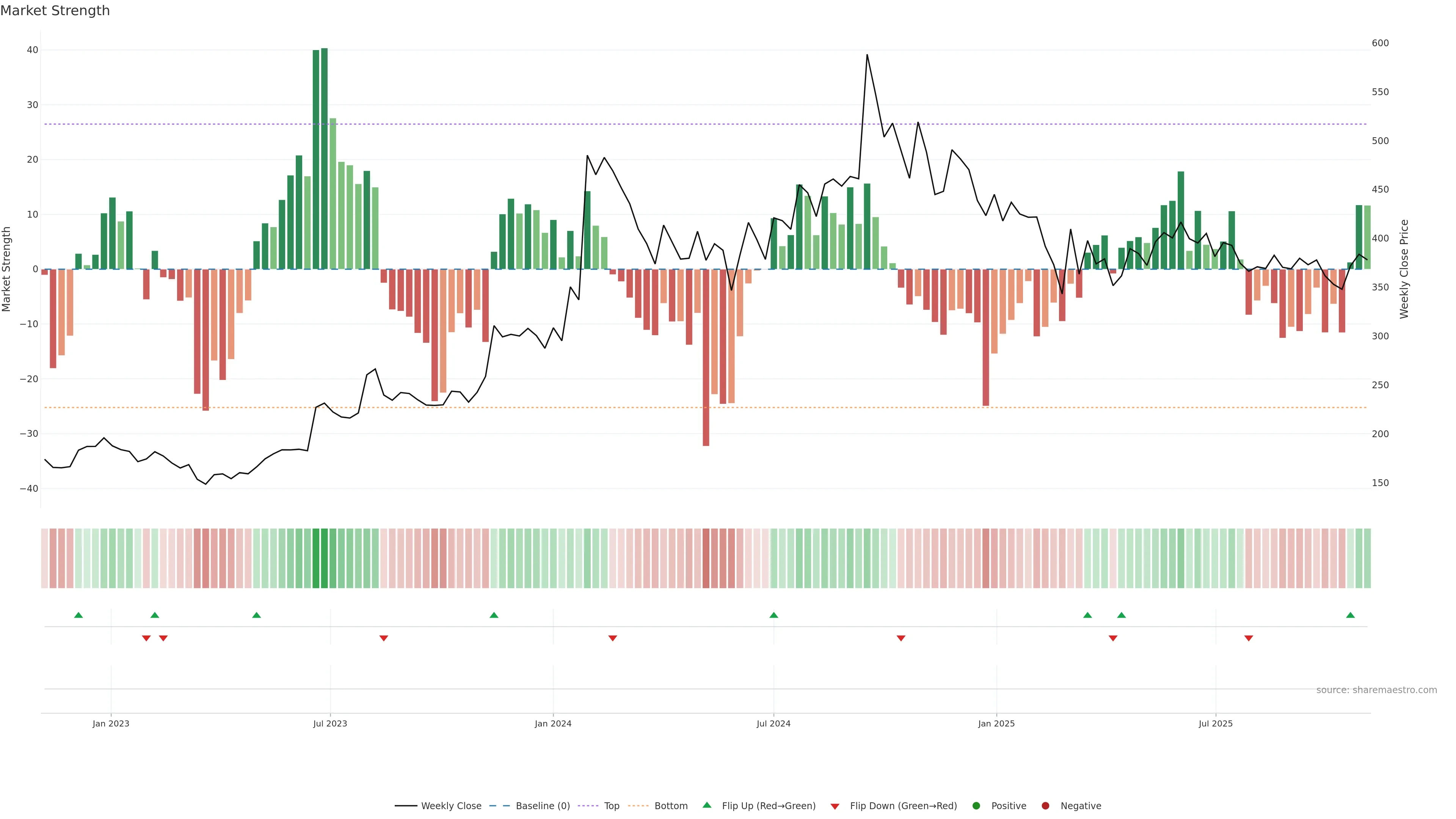Click the red flip-down triangle after Jan 2024

pos(613,638)
